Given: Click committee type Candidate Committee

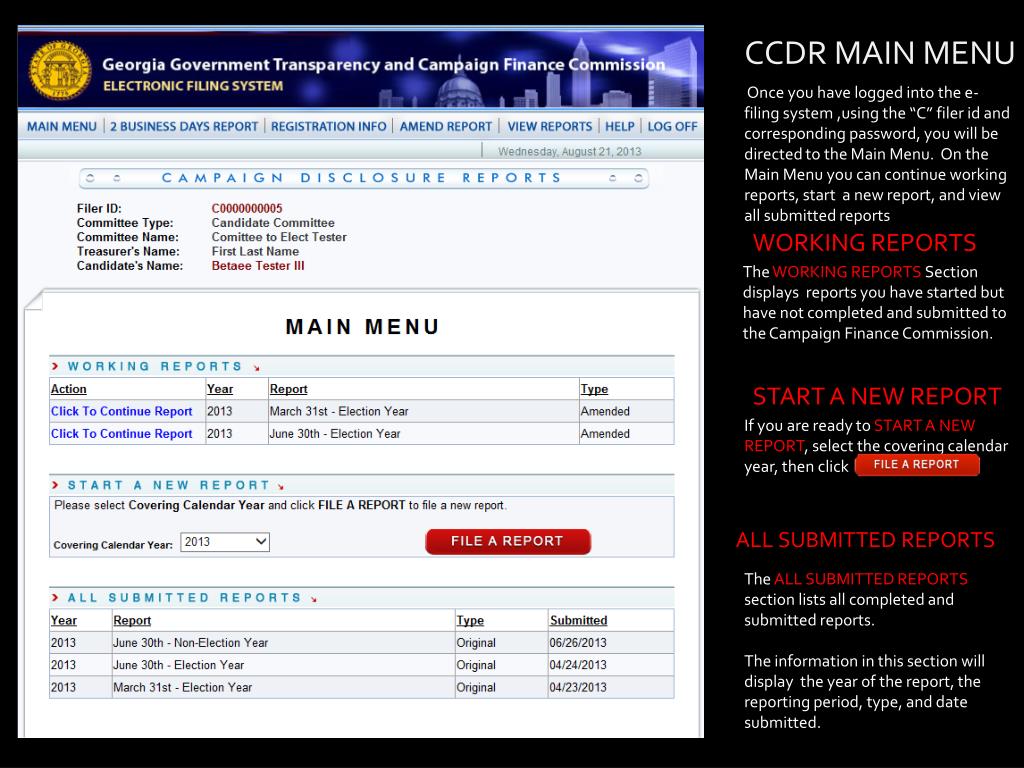Looking at the screenshot, I should point(272,223).
